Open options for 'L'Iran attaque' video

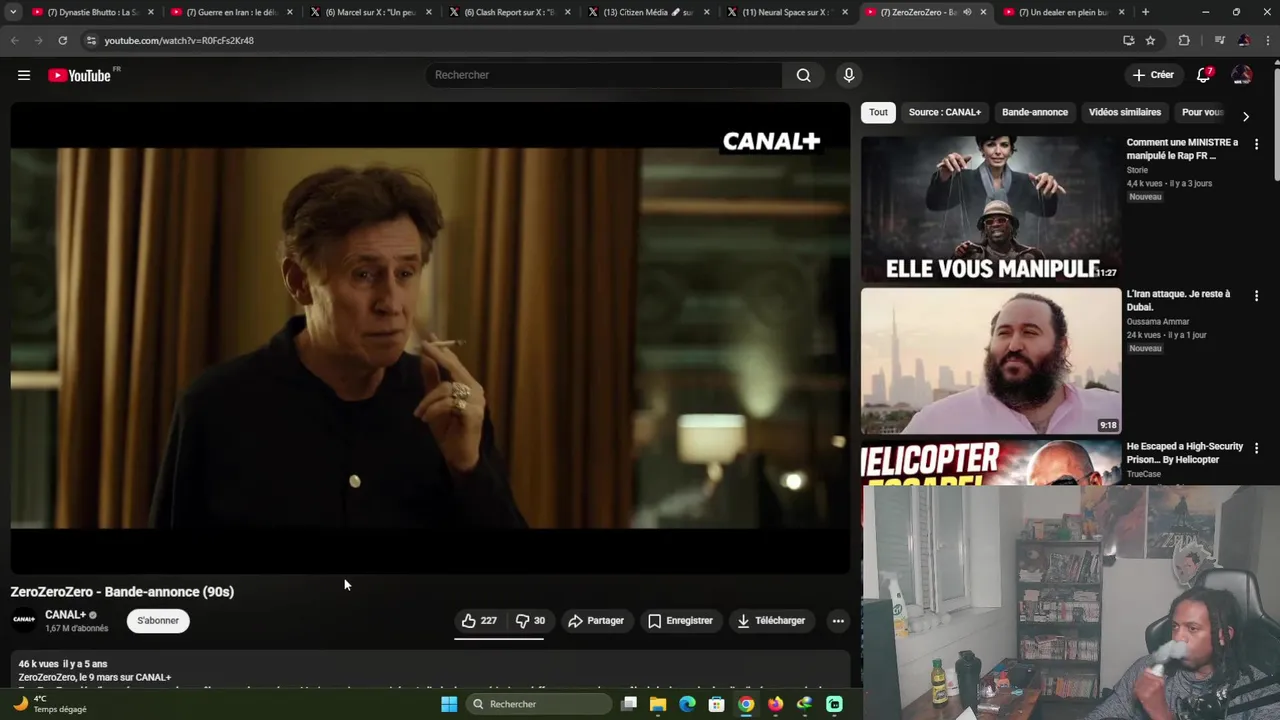pyautogui.click(x=1256, y=296)
